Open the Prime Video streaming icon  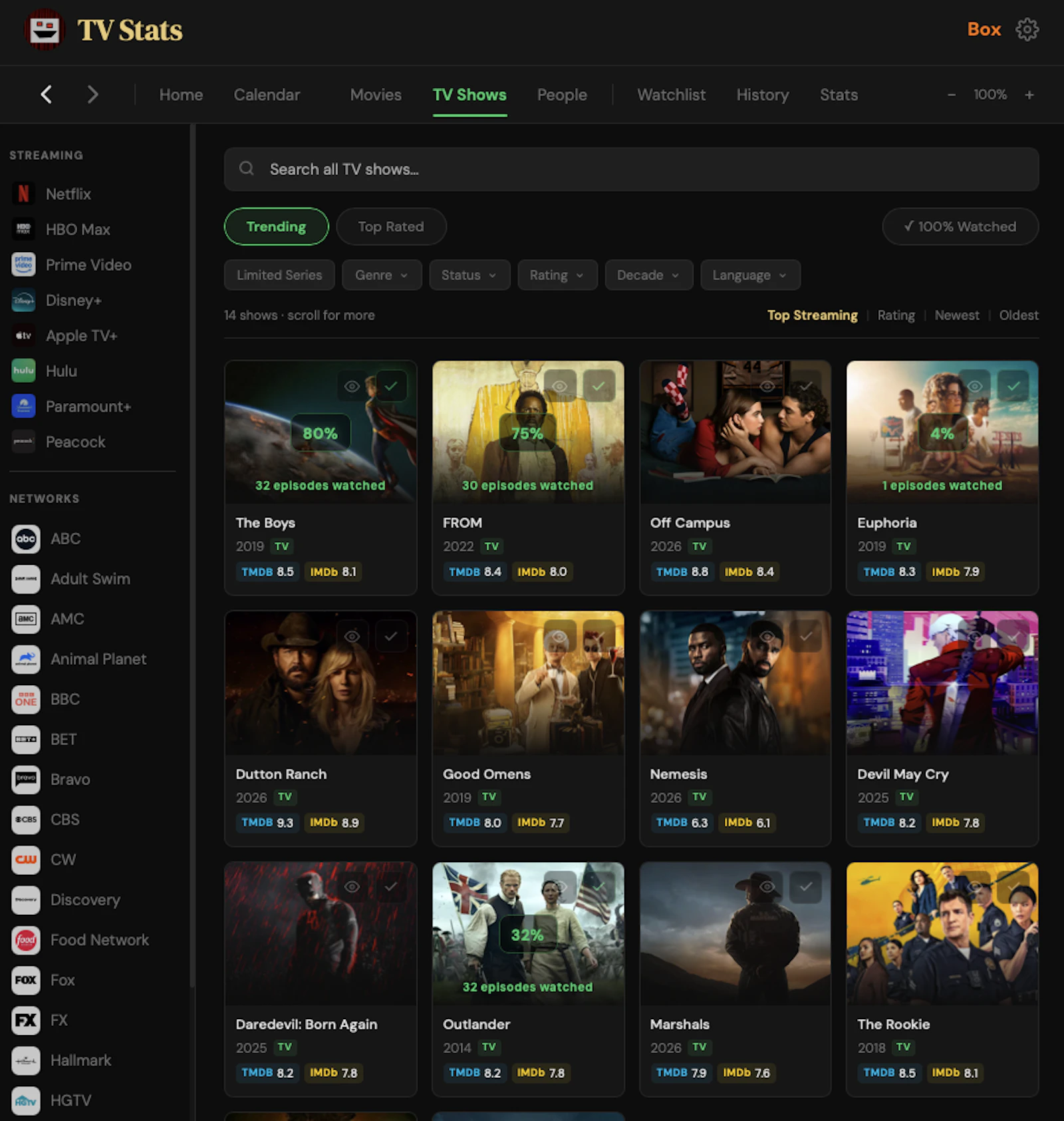[23, 264]
